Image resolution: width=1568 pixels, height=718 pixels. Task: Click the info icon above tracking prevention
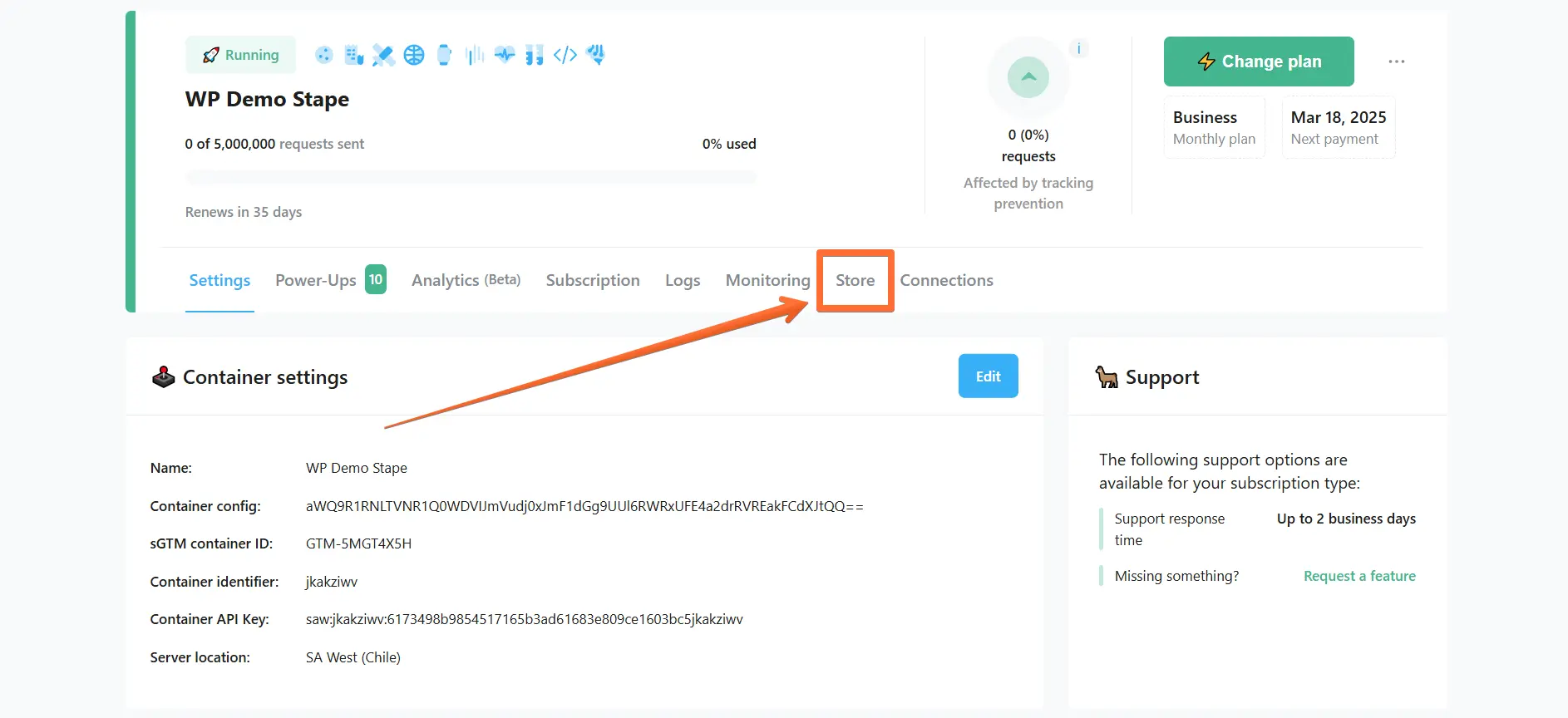[1078, 48]
